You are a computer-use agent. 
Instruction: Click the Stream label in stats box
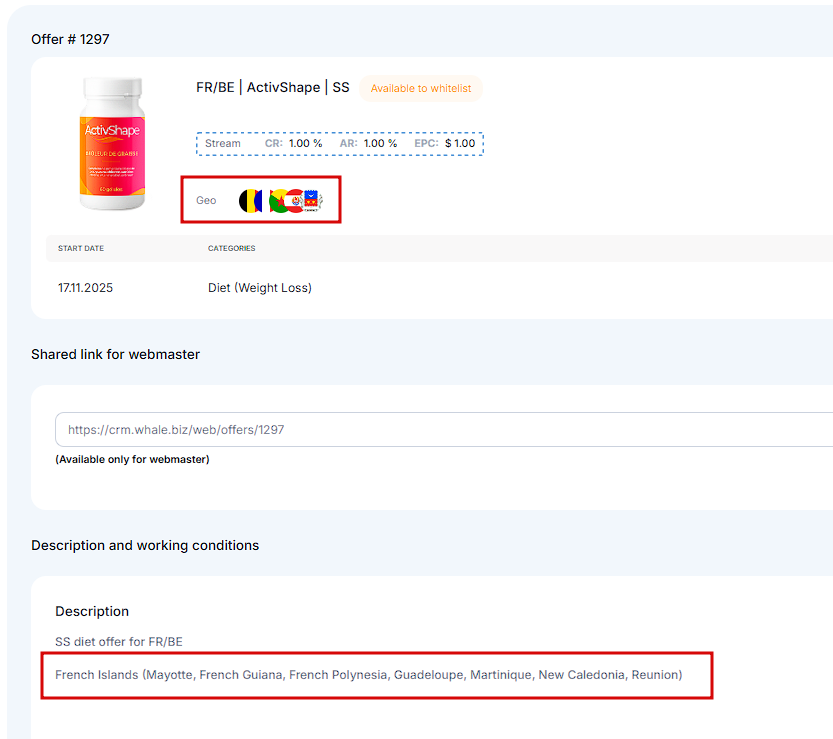point(223,143)
